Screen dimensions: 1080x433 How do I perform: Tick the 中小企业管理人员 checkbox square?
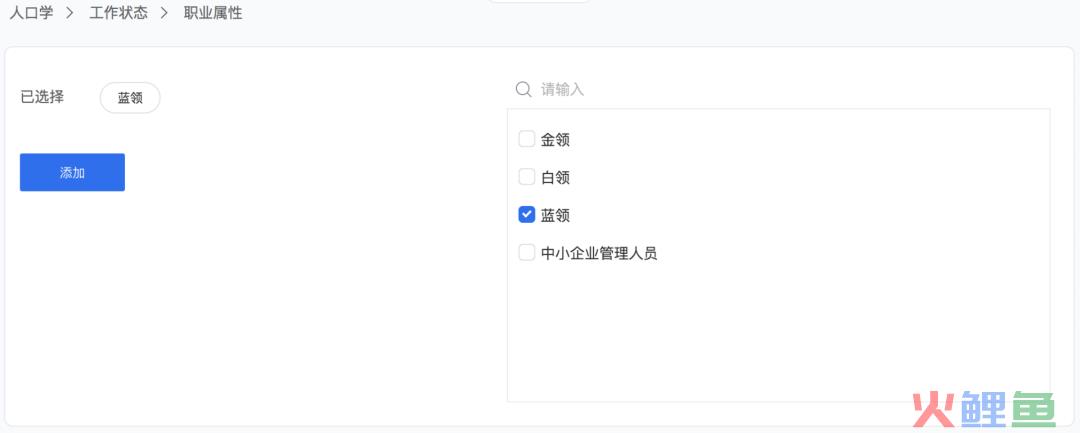coord(527,253)
